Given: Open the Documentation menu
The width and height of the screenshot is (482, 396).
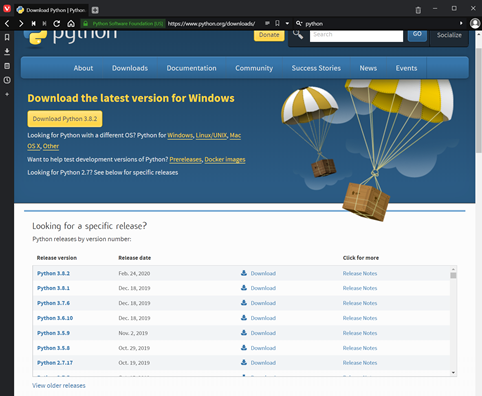Looking at the screenshot, I should click(191, 68).
